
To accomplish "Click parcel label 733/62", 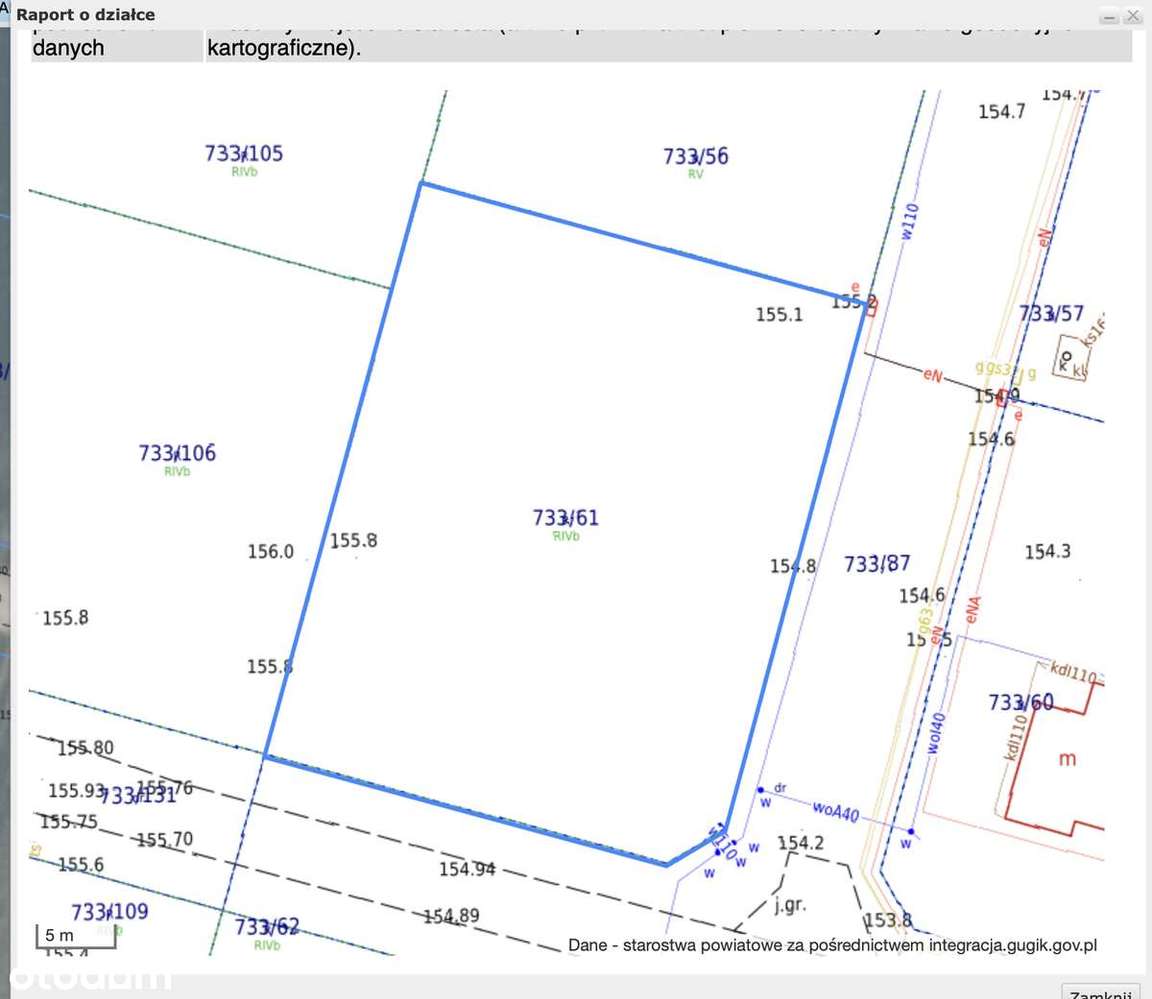I will (x=267, y=927).
